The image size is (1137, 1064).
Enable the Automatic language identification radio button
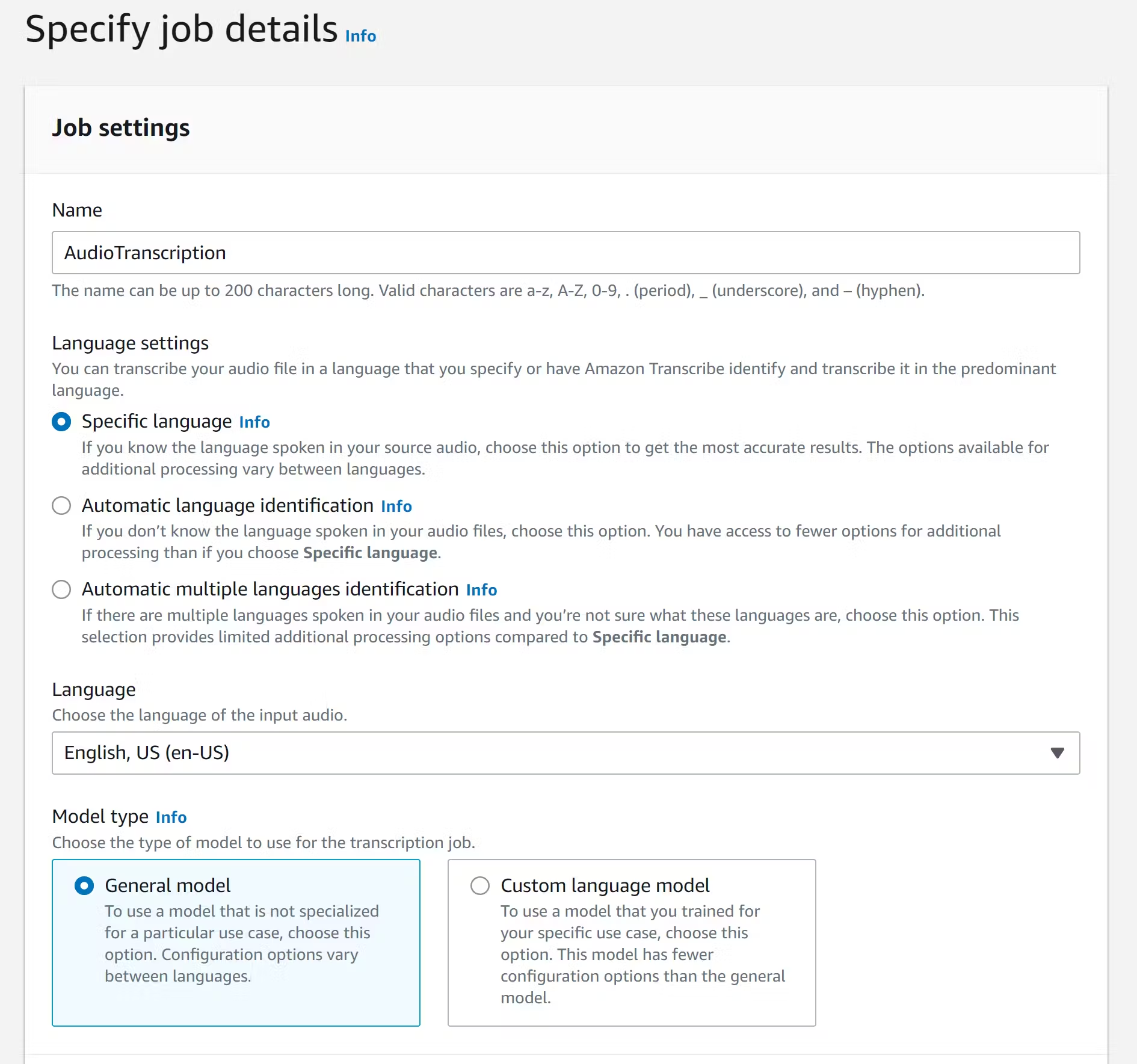[x=61, y=505]
